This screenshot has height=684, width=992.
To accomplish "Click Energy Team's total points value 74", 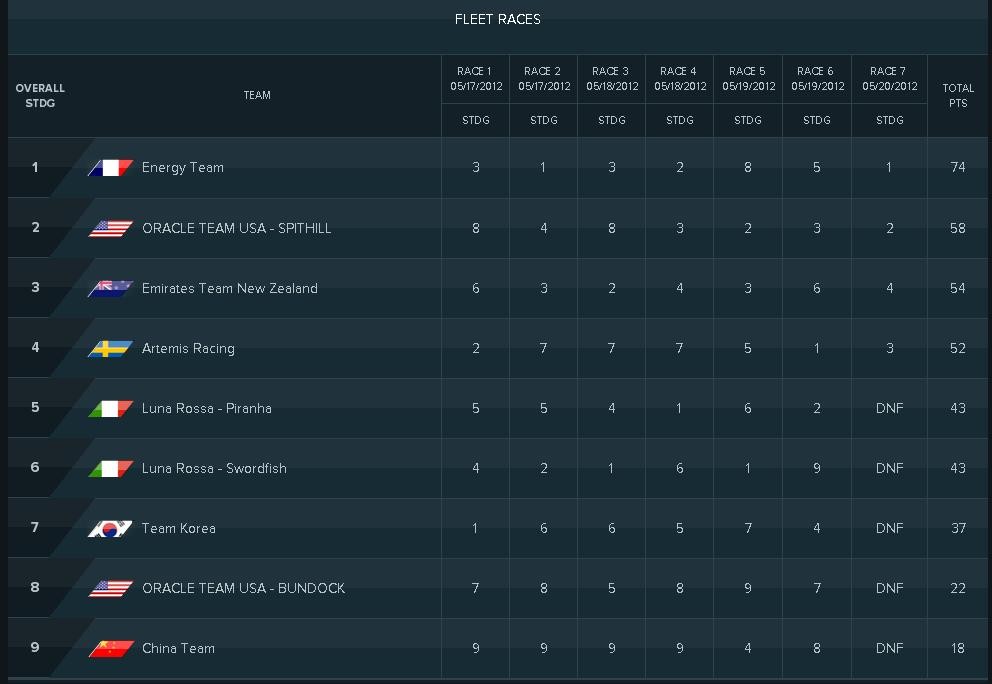I will [958, 168].
